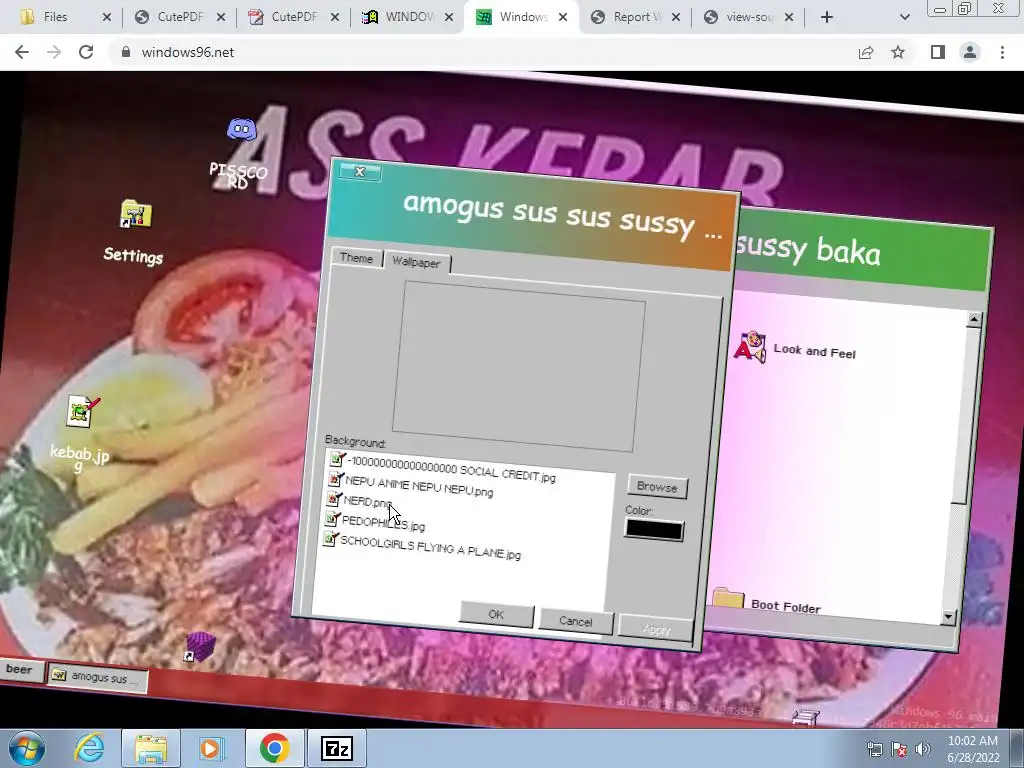
Task: Click the address bar showing windows96.net
Action: 483,52
